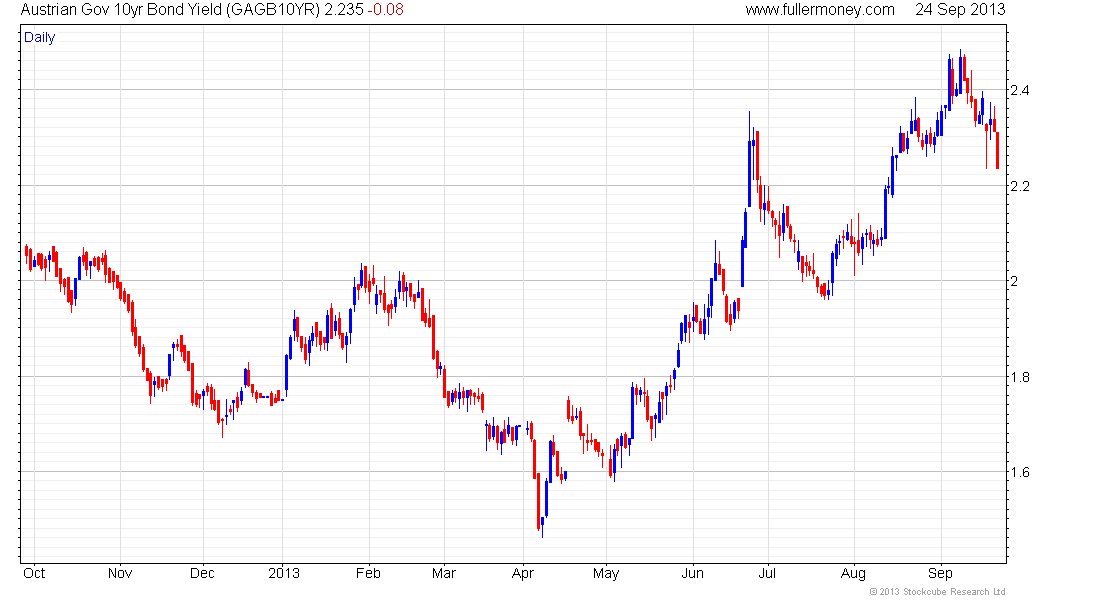Click the y-axis label 2
This screenshot has height=600, width=1100.
pos(1014,281)
